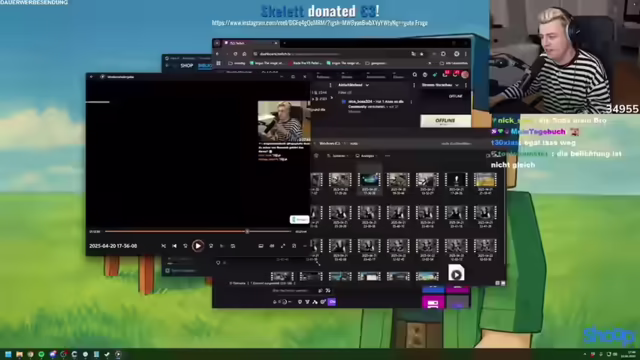
Task: Bookmark the page with the star icon
Action: [x=422, y=54]
